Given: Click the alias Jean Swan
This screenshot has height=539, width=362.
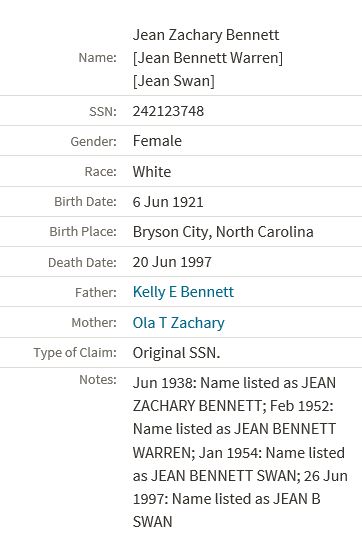Looking at the screenshot, I should coord(174,81).
